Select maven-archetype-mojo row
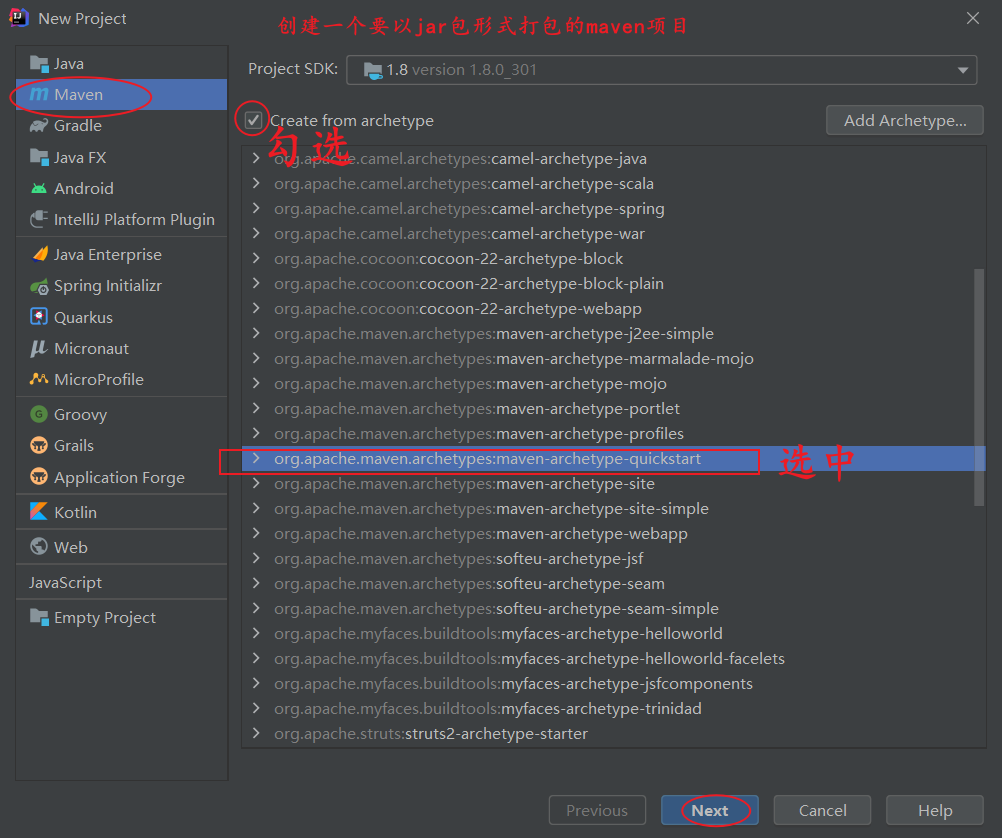This screenshot has height=838, width=1002. point(613,384)
